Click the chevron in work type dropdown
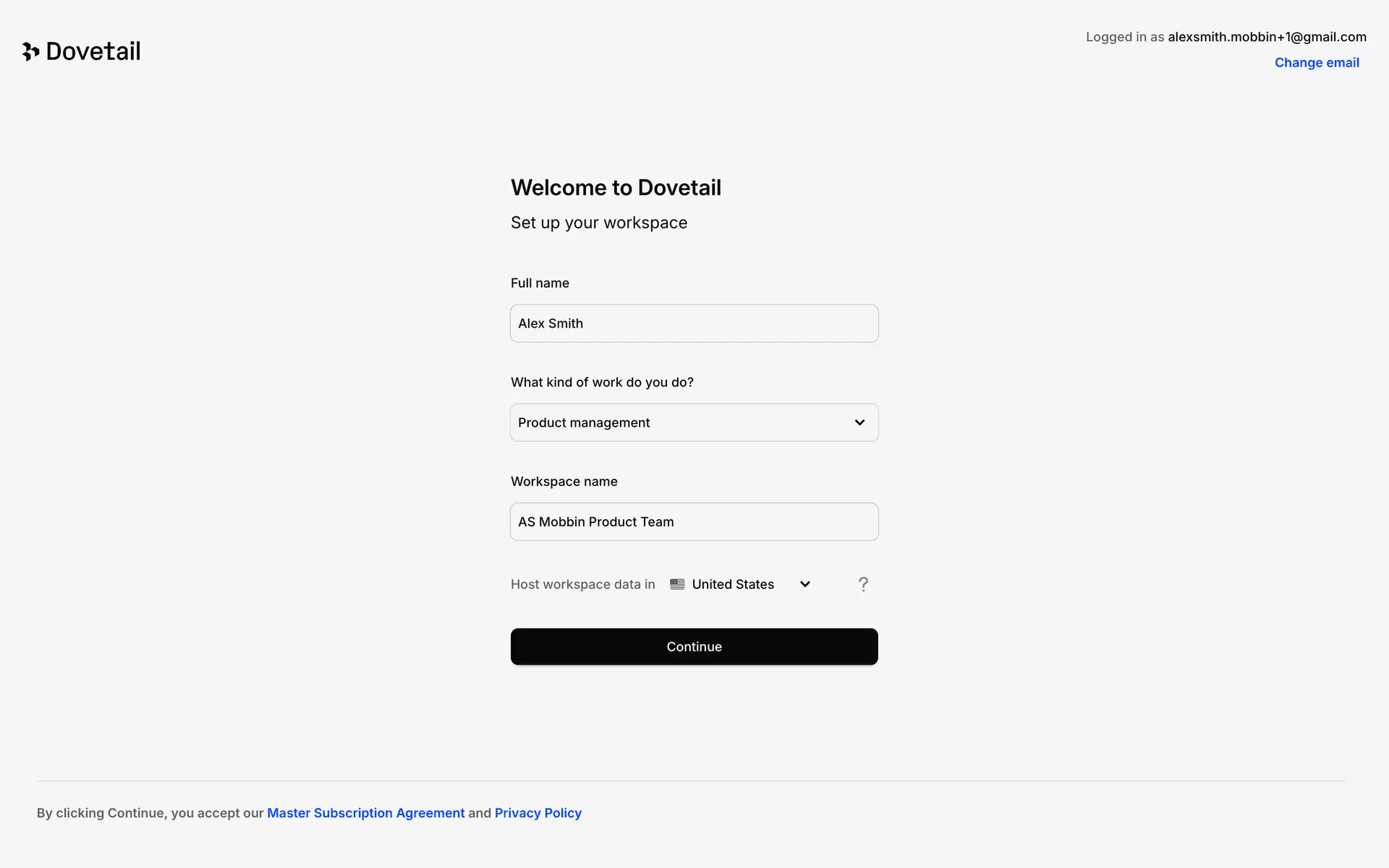 point(859,422)
